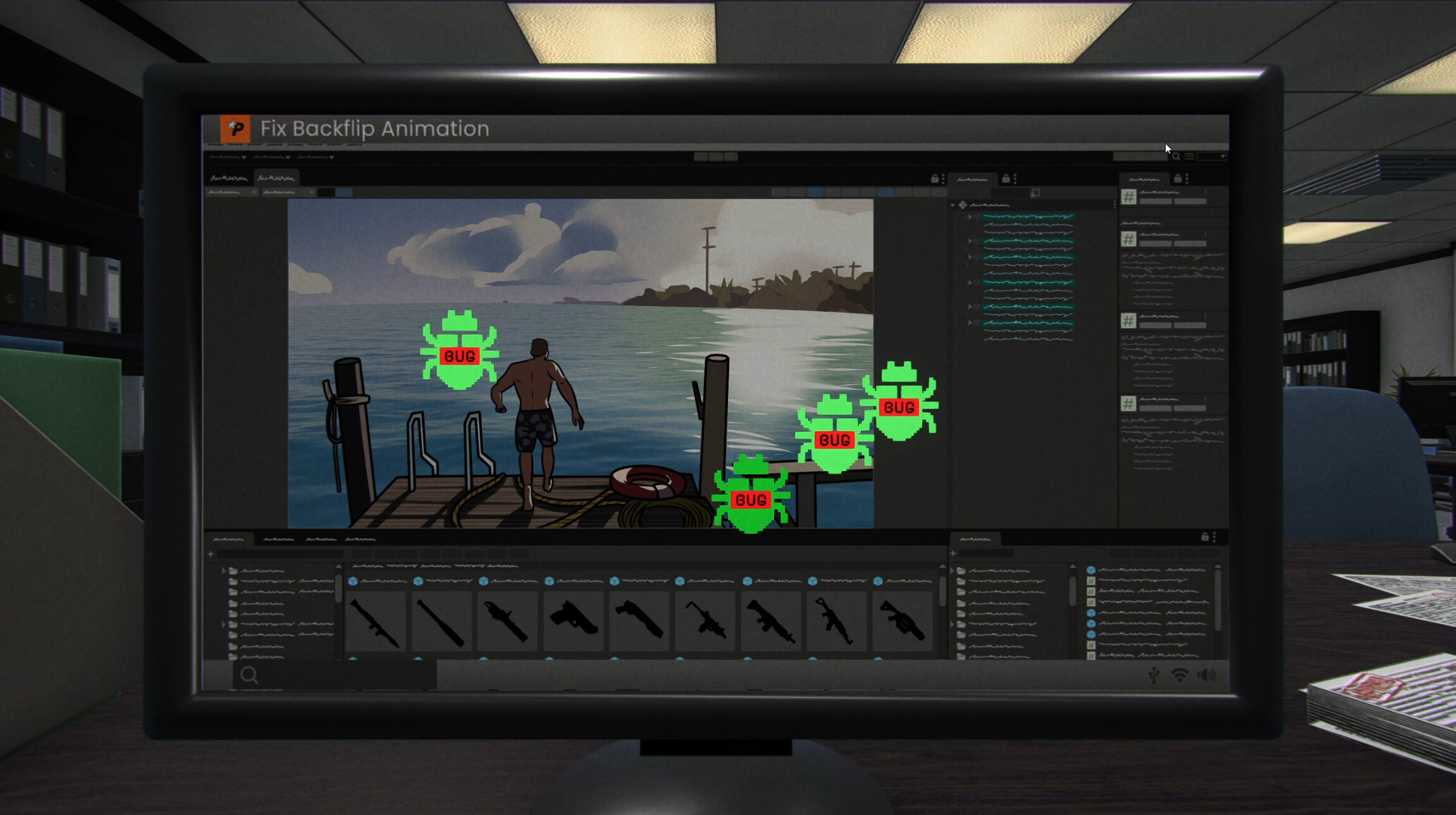1456x815 pixels.
Task: Toggle the lock icon on bottom-right panel
Action: (x=1205, y=537)
